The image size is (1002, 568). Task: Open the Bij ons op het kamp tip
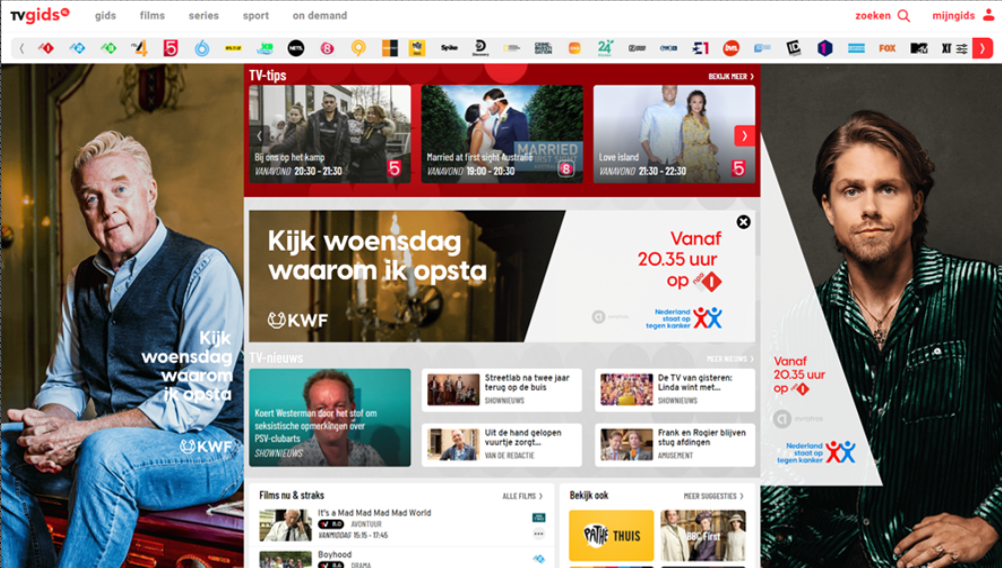pyautogui.click(x=330, y=134)
